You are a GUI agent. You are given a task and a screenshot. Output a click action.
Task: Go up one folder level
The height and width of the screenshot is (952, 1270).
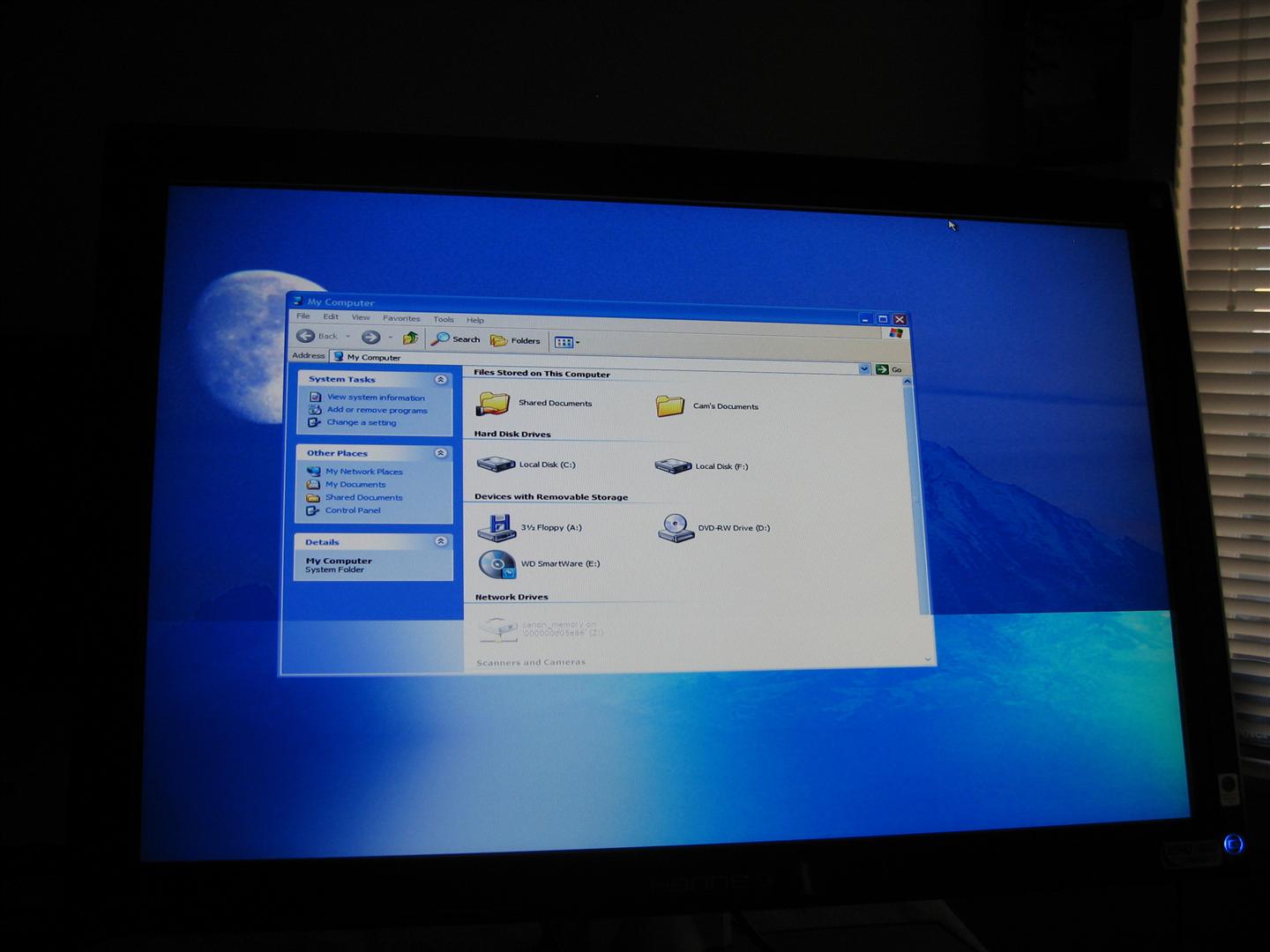click(410, 338)
